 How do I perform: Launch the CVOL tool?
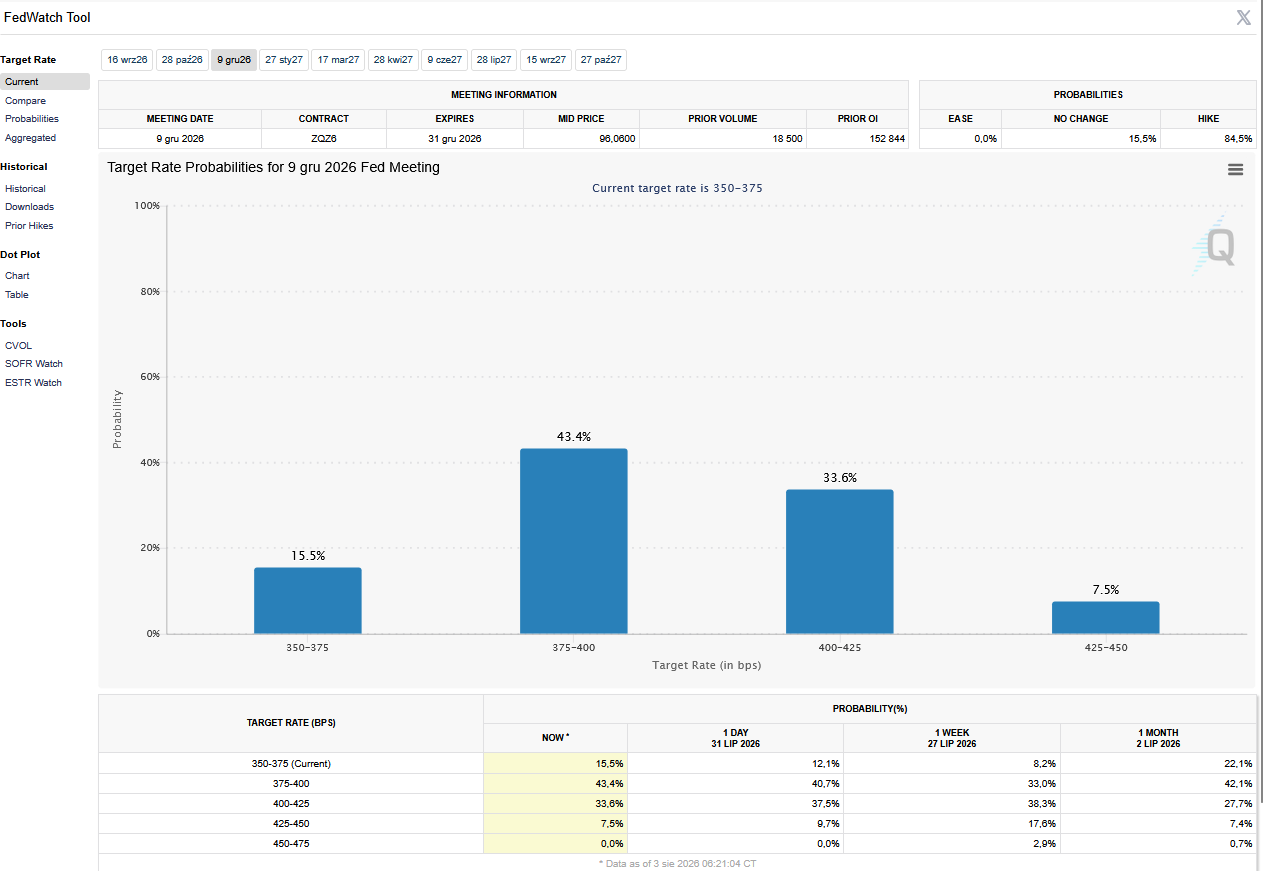coord(18,346)
